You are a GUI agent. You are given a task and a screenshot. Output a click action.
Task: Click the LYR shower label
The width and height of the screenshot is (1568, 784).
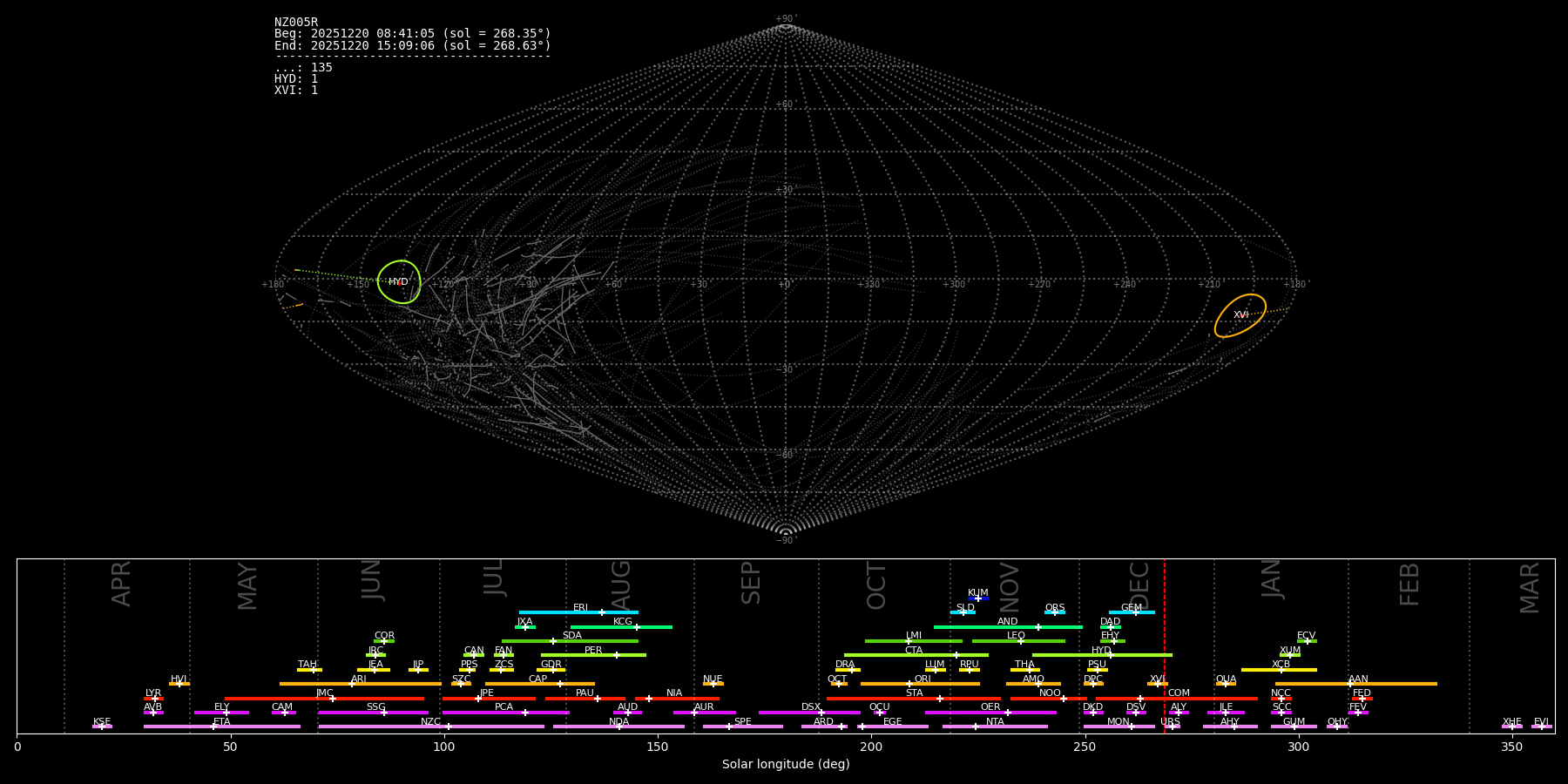click(153, 693)
